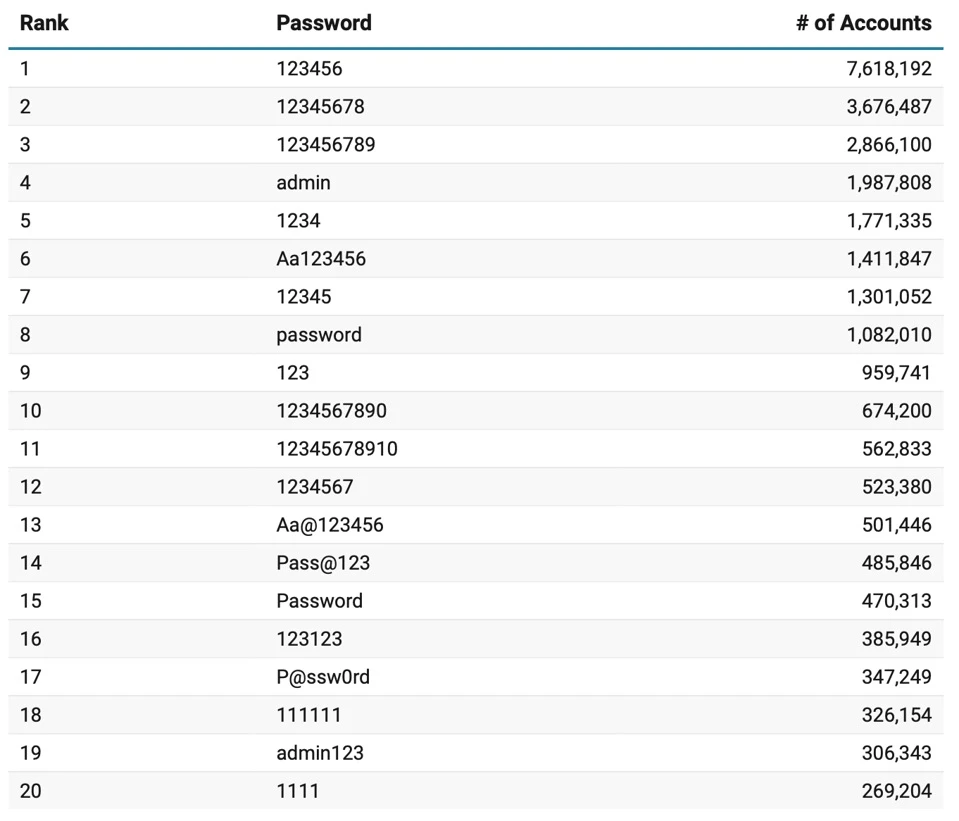Click the Pass@123 password entry
This screenshot has width=959, height=821.
323,563
